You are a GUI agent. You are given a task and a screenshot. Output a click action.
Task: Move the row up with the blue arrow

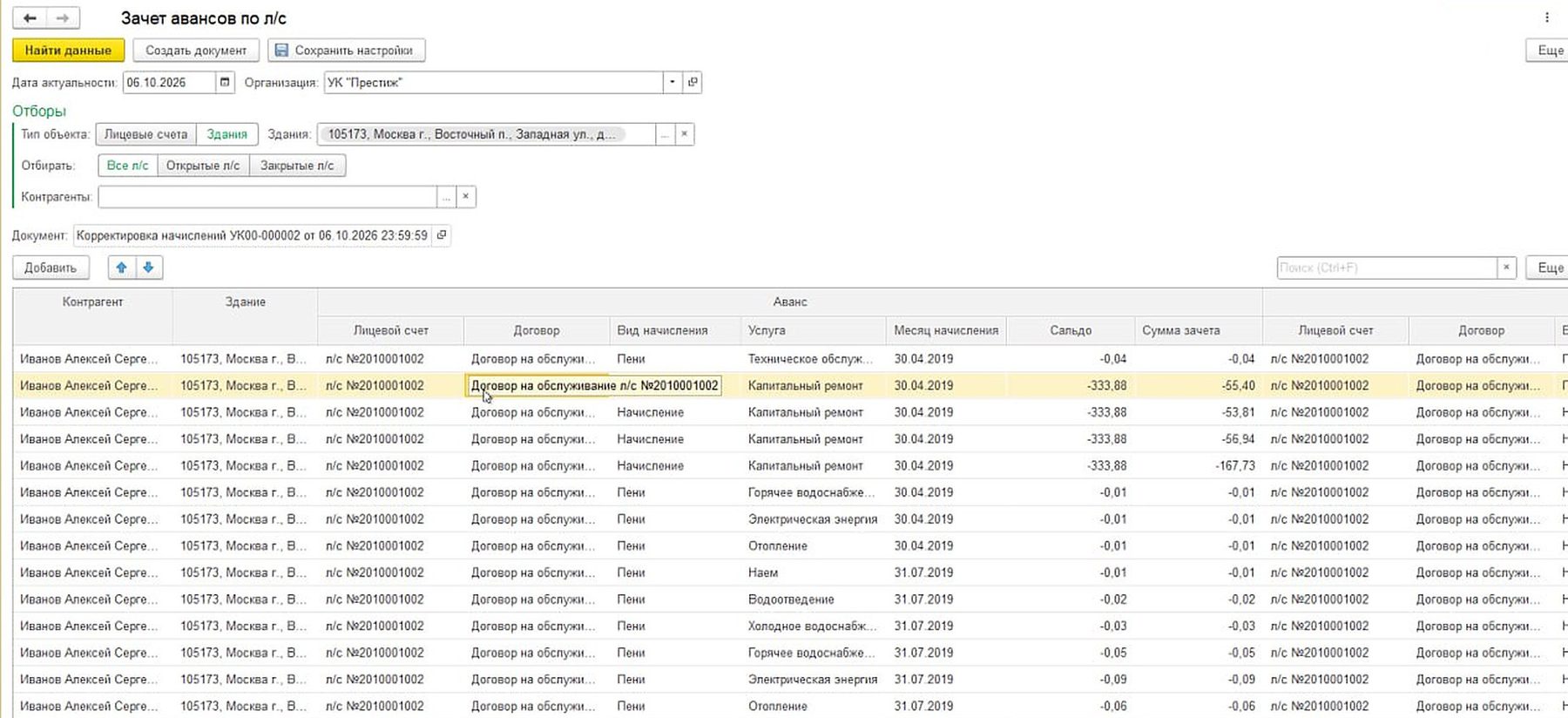coord(122,268)
